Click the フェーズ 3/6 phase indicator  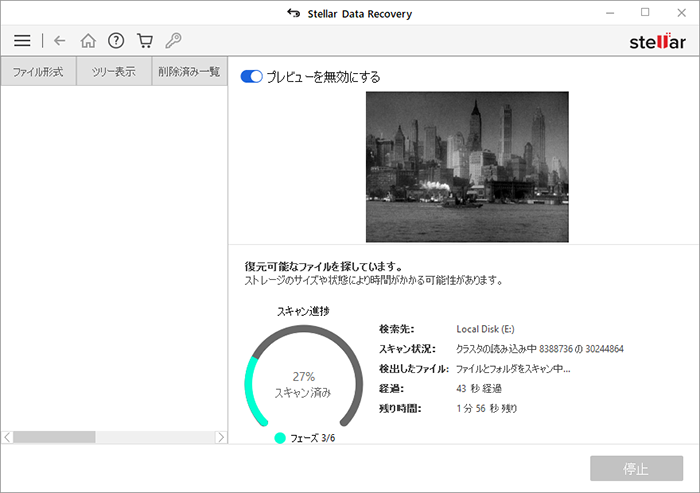coord(304,438)
